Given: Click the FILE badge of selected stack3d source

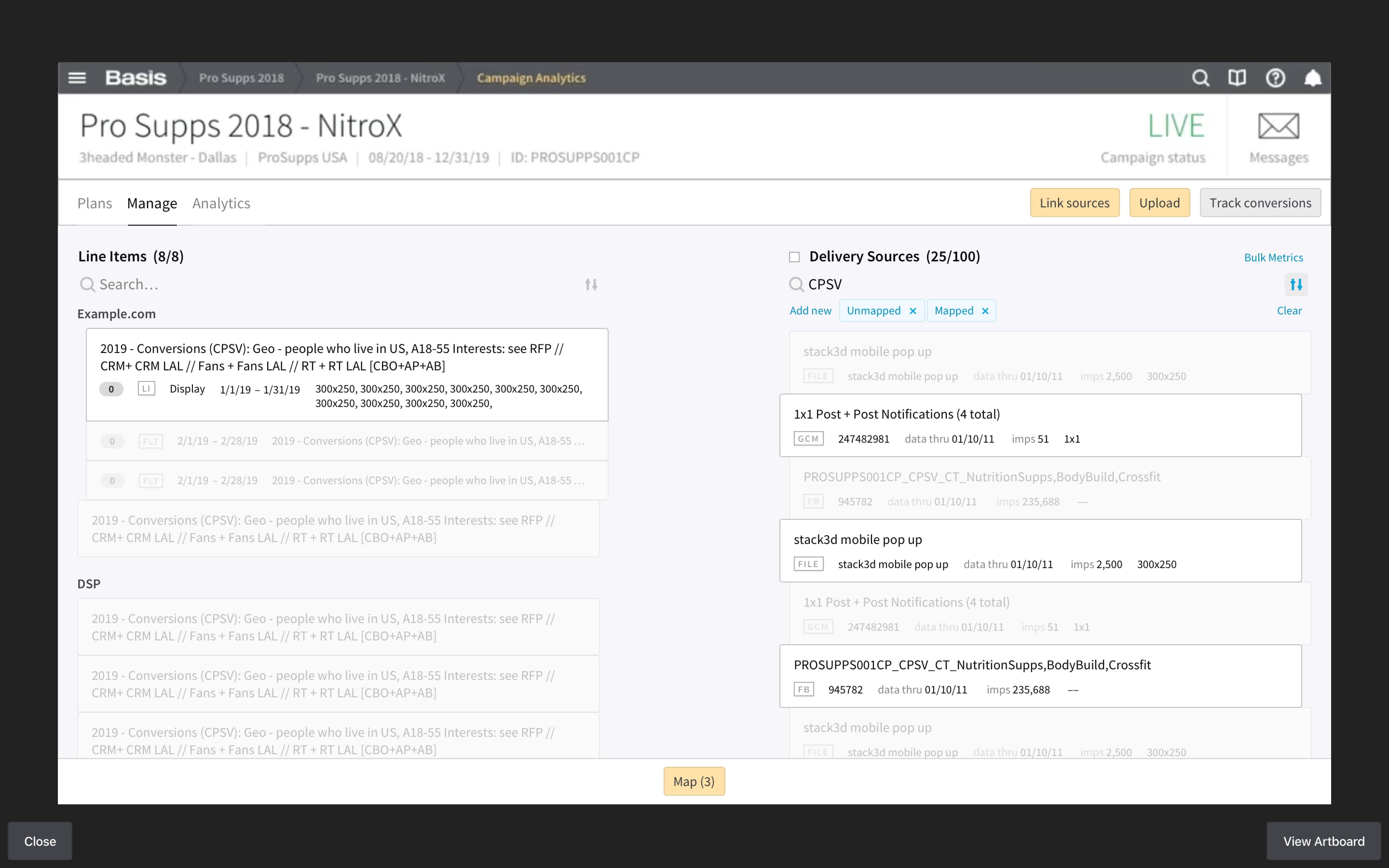Looking at the screenshot, I should point(809,564).
